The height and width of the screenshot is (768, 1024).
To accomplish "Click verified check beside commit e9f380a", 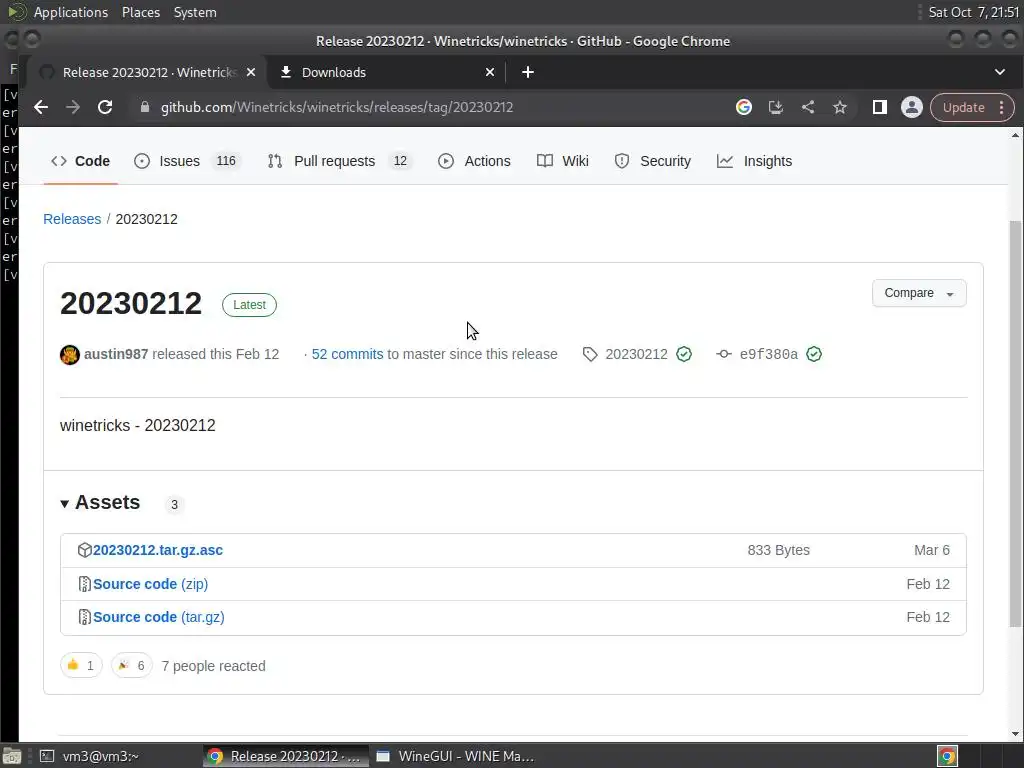I will pos(814,355).
